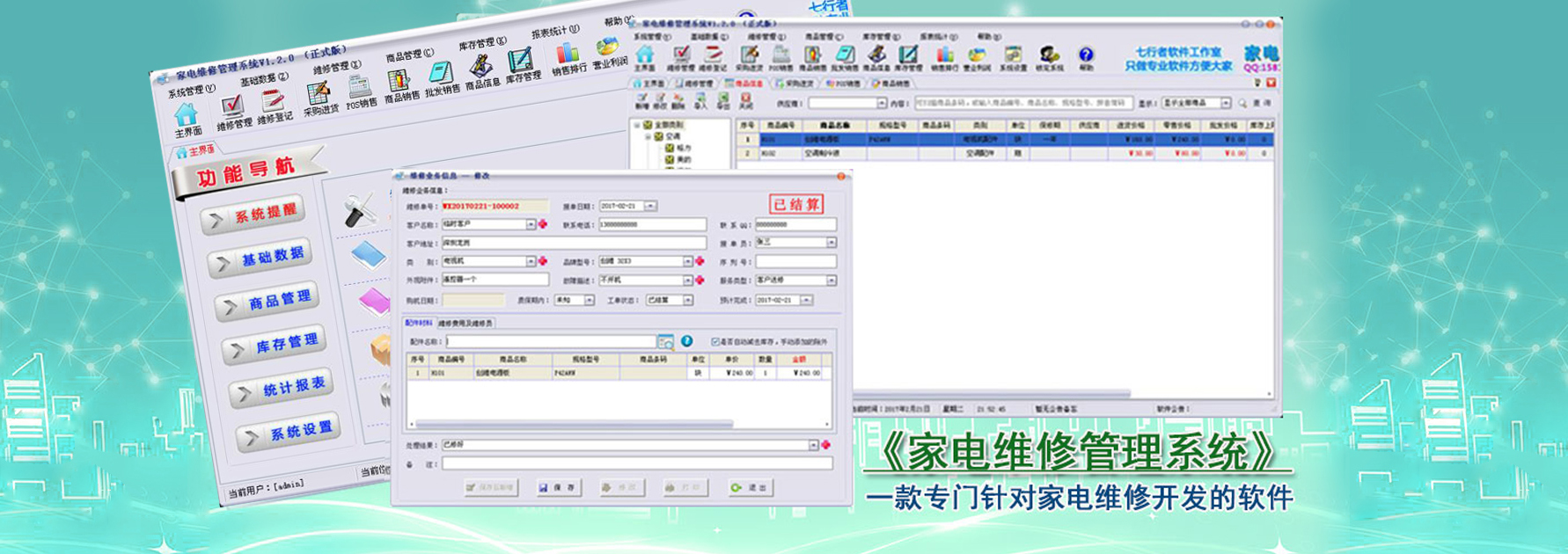Image resolution: width=1568 pixels, height=554 pixels.
Task: Click the 新增 icon in the product list sub-toolbar
Action: click(x=642, y=98)
